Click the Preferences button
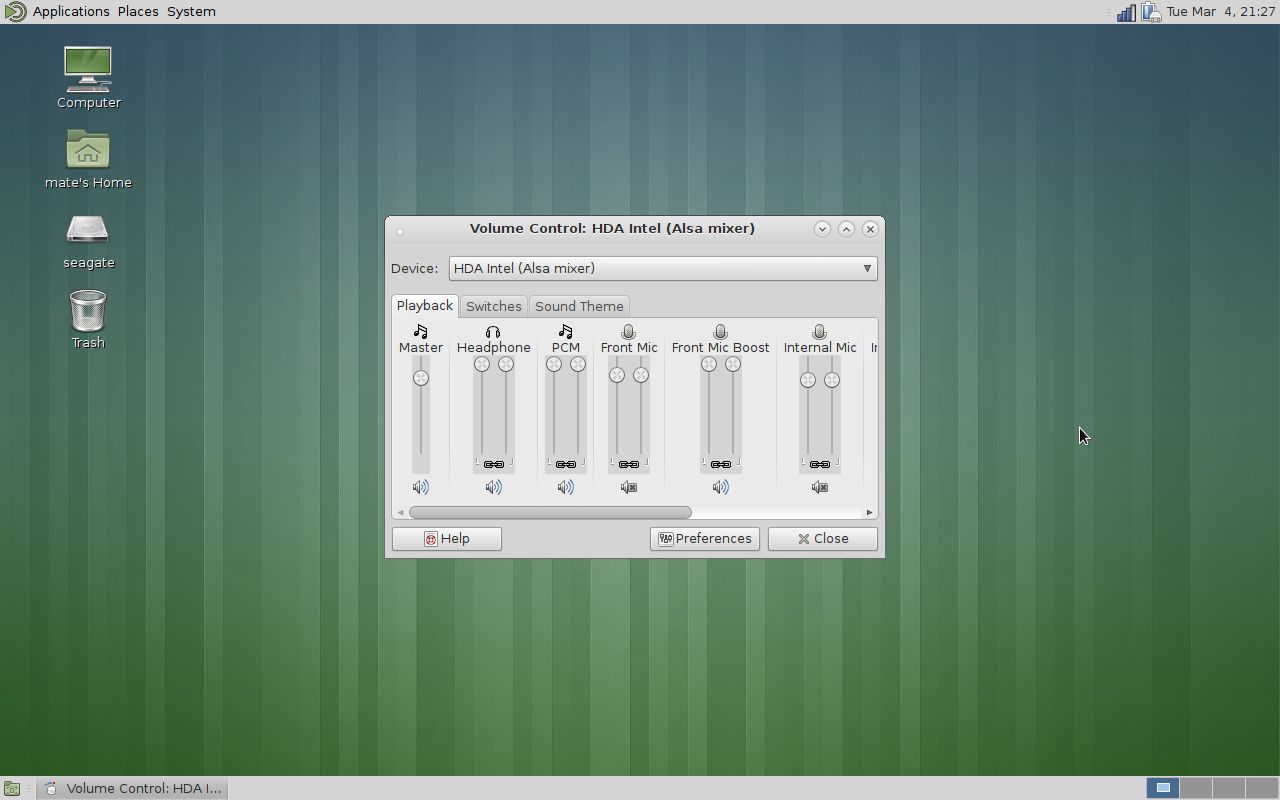The width and height of the screenshot is (1280, 800). [705, 538]
